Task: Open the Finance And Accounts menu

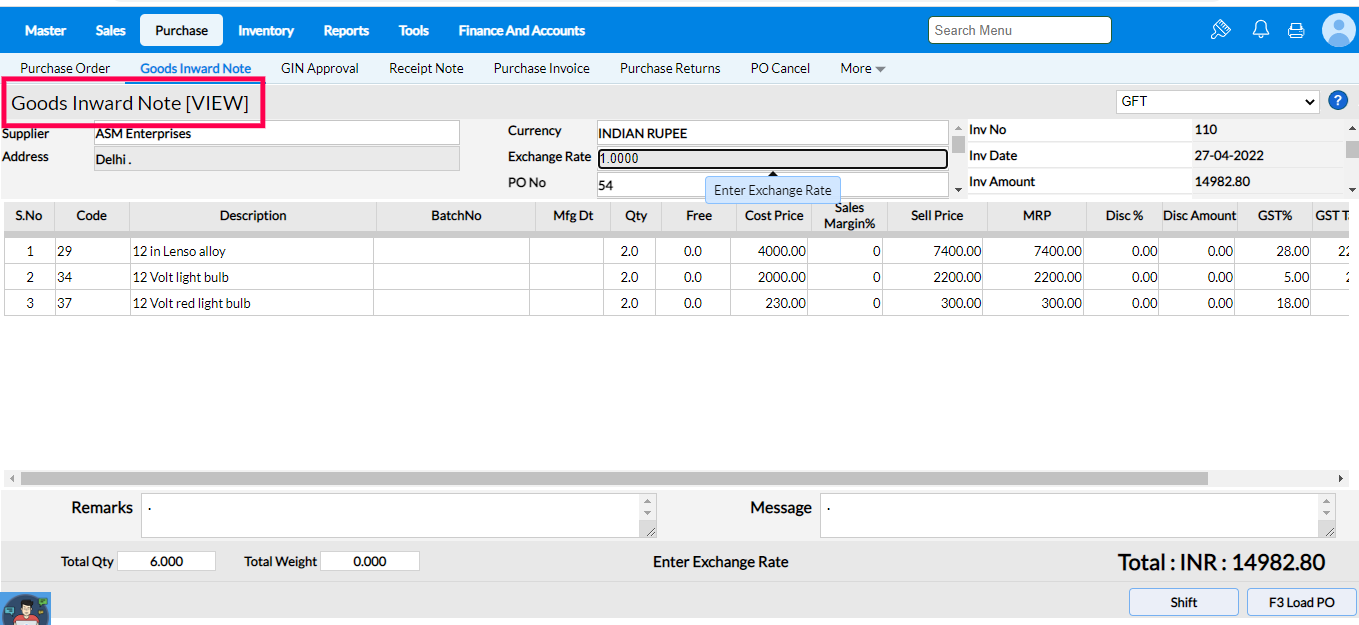Action: (x=521, y=31)
